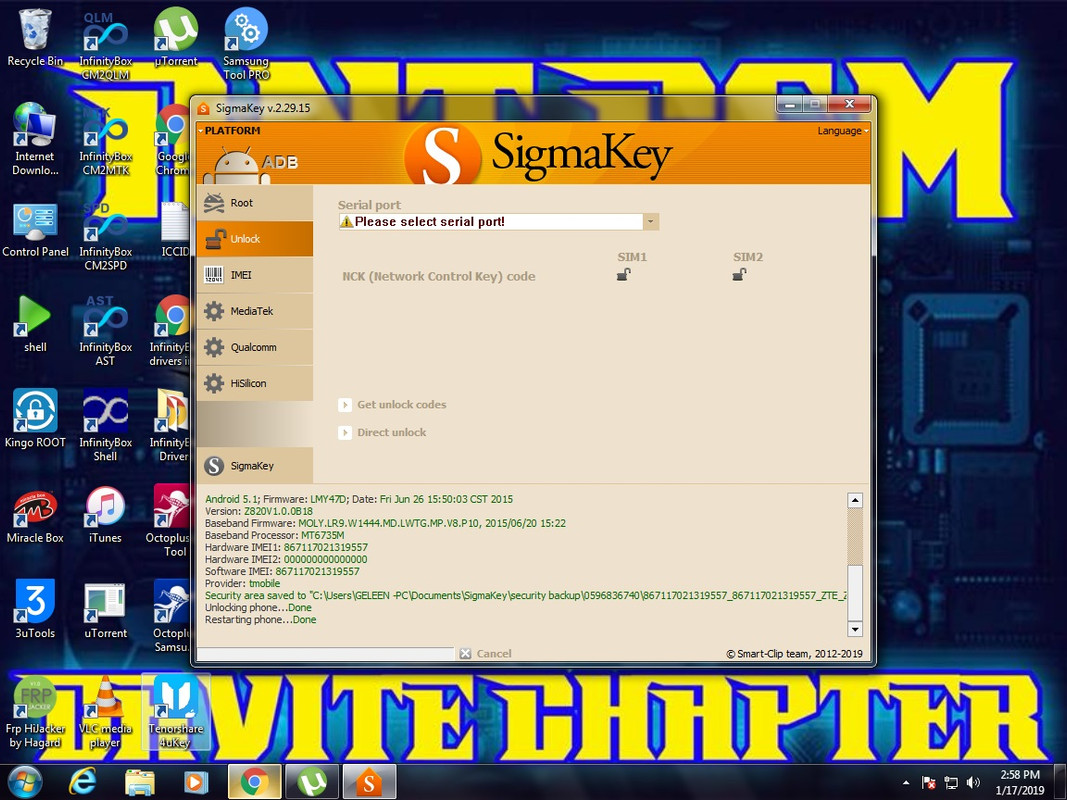The height and width of the screenshot is (800, 1067).
Task: Click the Hardware IMEI1 log line
Action: tap(286, 548)
